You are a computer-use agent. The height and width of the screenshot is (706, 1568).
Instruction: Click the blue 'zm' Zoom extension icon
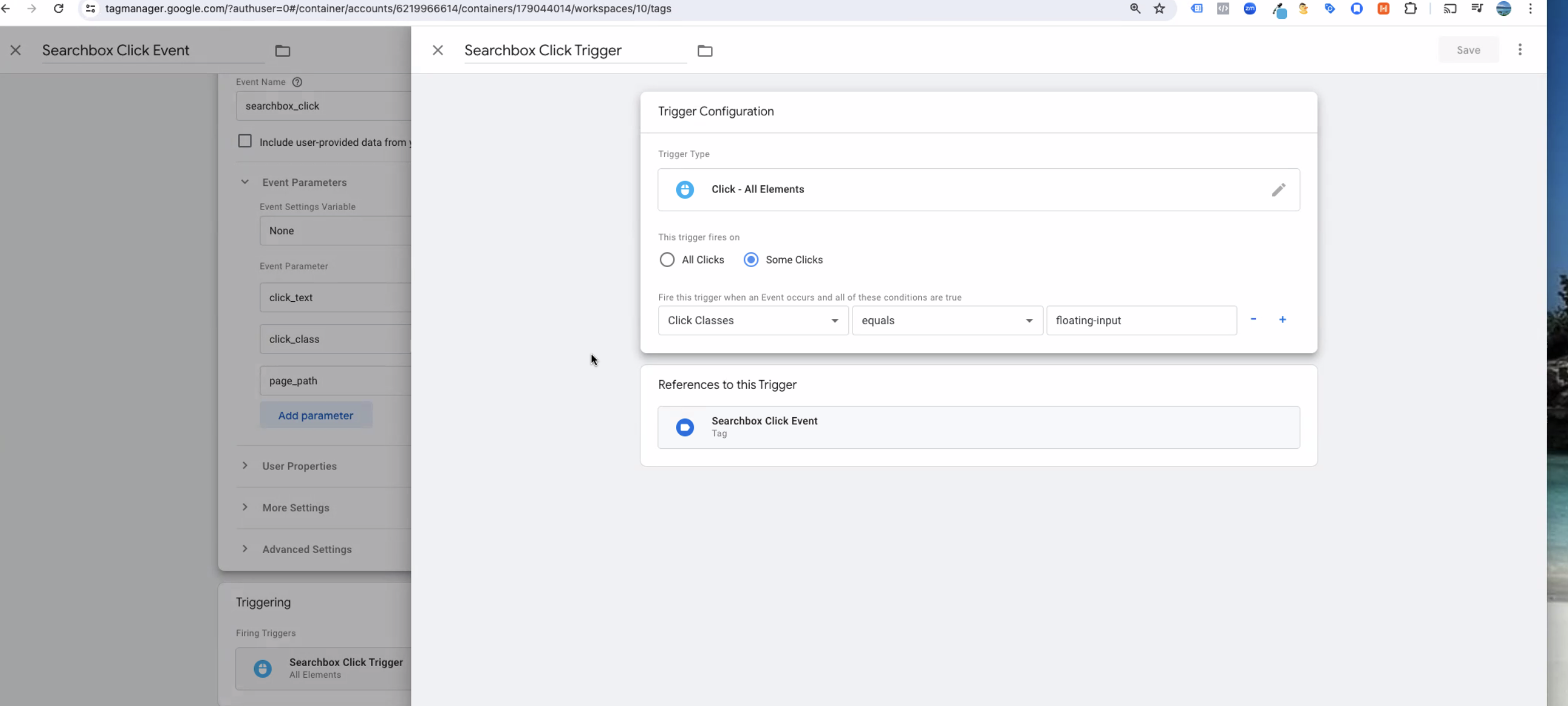[1250, 8]
